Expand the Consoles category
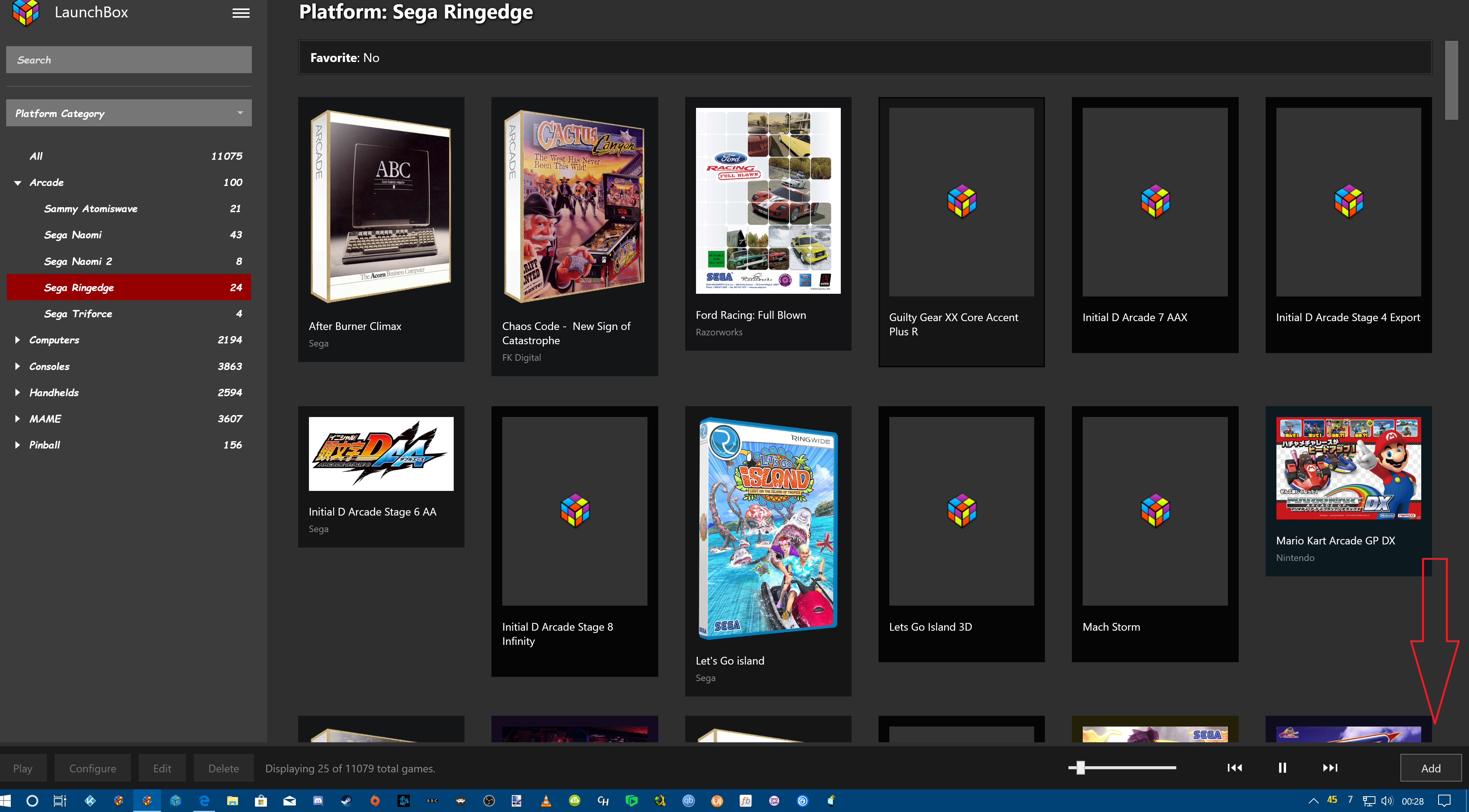Image resolution: width=1469 pixels, height=812 pixels. click(18, 366)
